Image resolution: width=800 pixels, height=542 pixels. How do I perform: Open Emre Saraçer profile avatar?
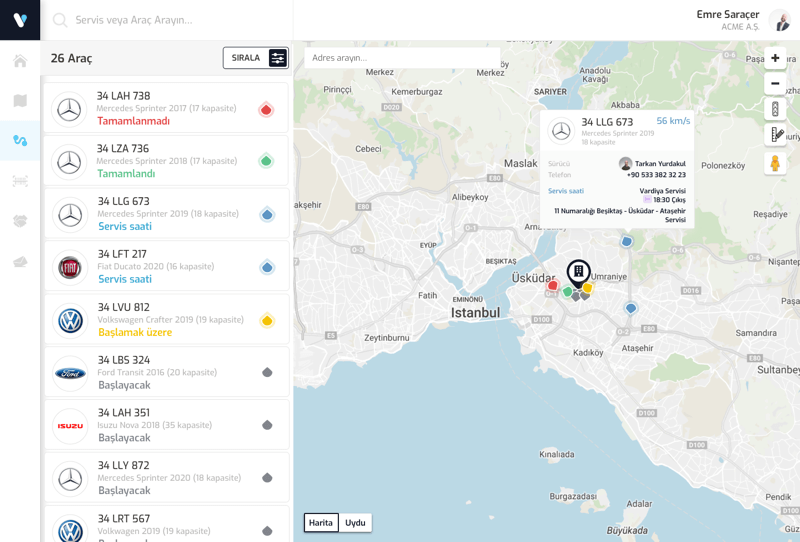coord(779,21)
